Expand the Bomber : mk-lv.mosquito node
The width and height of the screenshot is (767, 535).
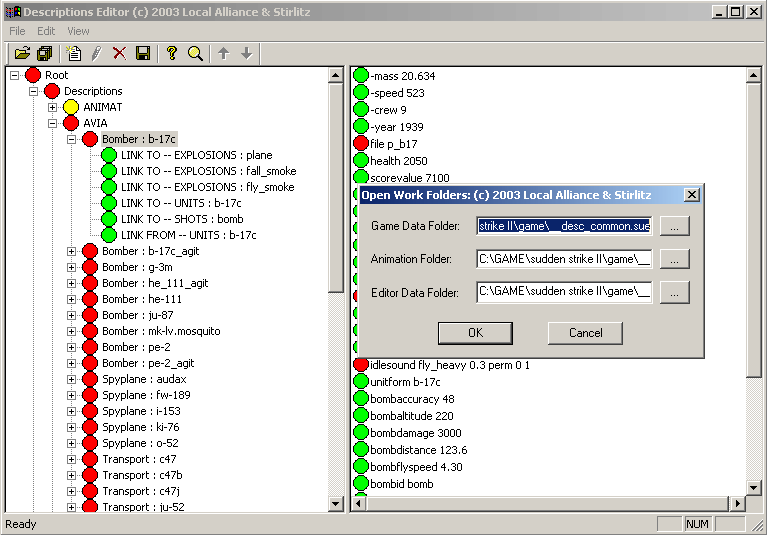point(71,331)
